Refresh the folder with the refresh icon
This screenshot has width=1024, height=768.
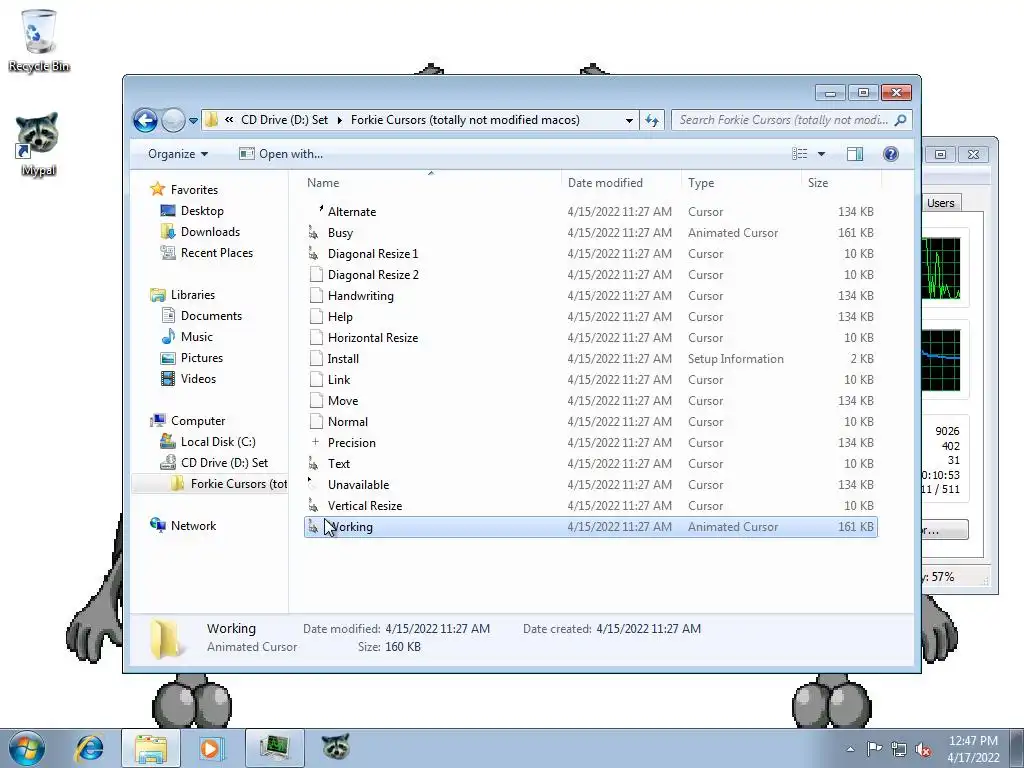tap(652, 120)
